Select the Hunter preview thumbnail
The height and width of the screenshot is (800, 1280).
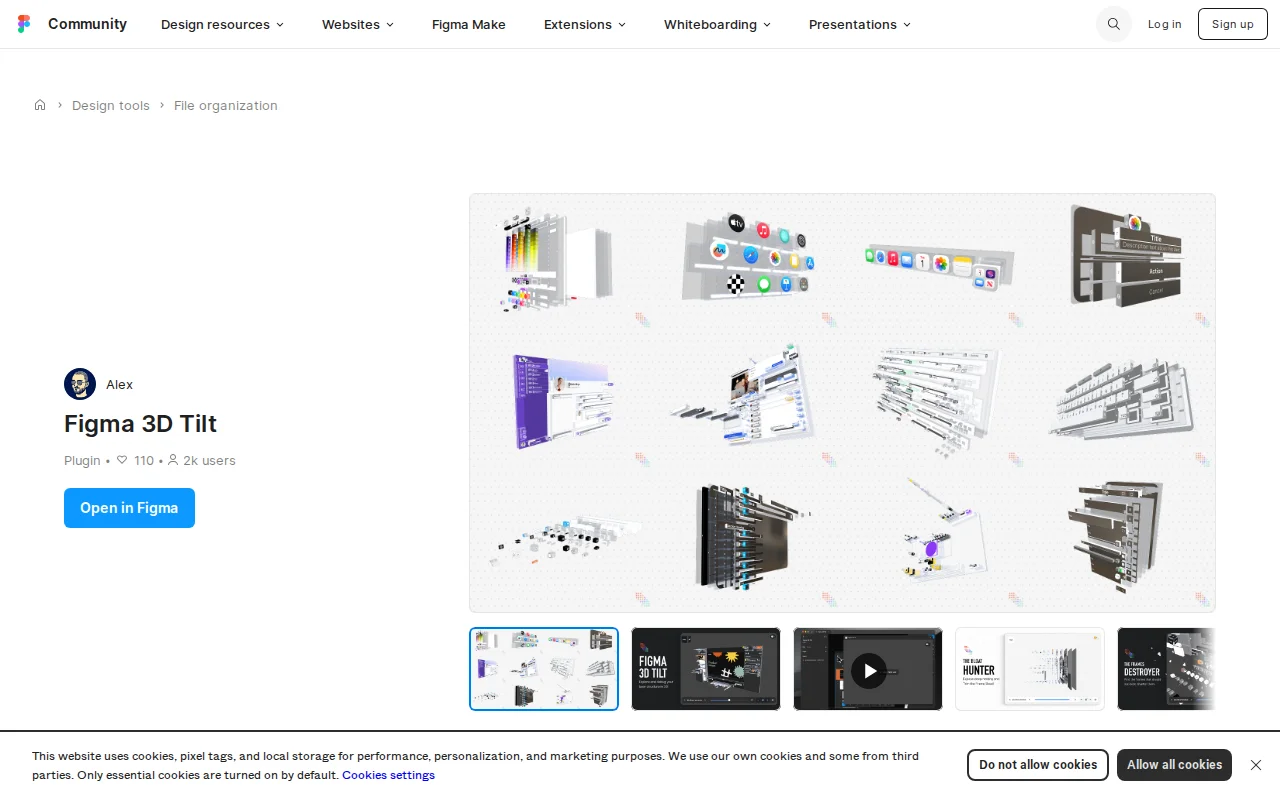(x=1030, y=669)
